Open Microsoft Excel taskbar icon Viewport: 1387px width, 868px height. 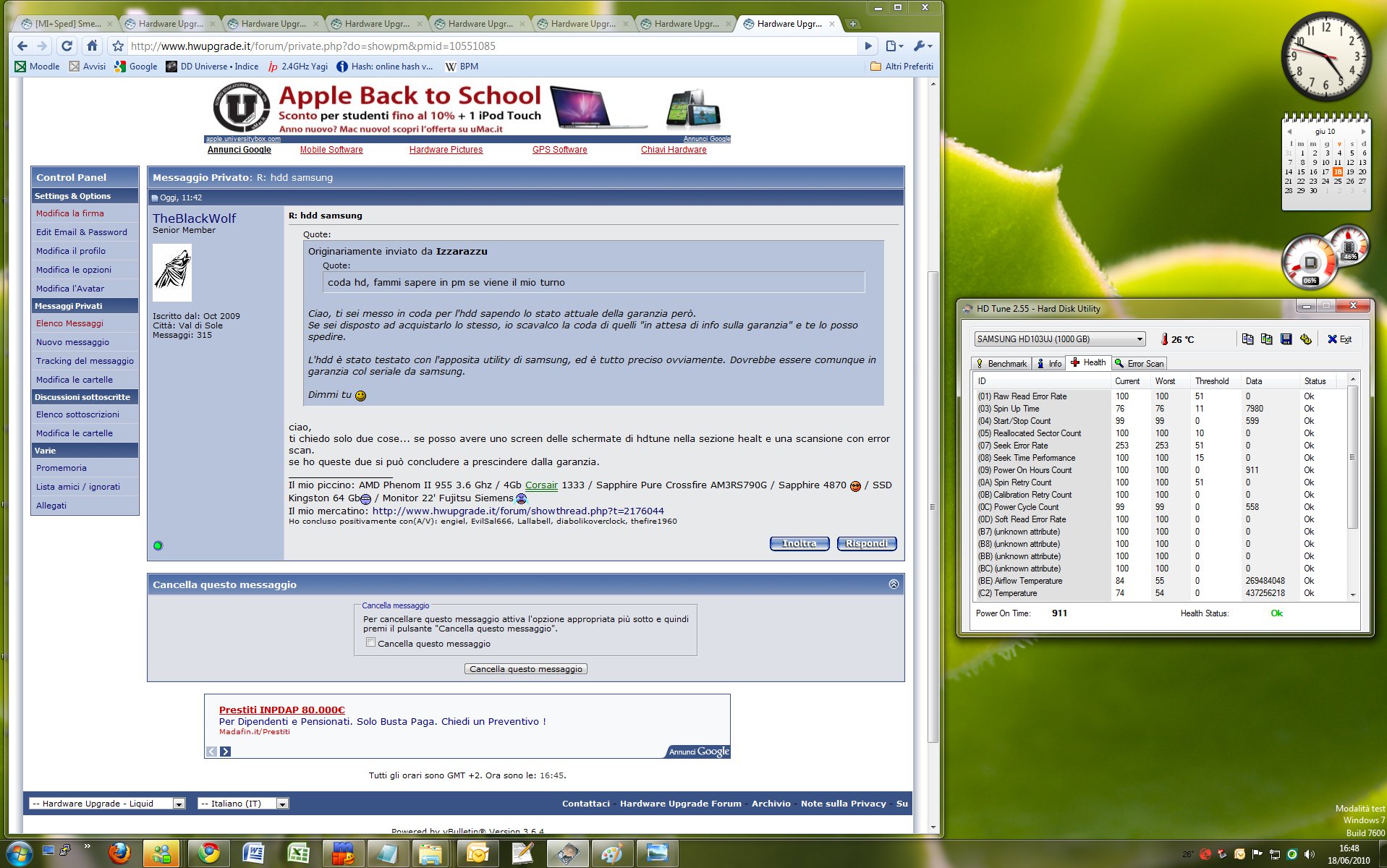(298, 854)
